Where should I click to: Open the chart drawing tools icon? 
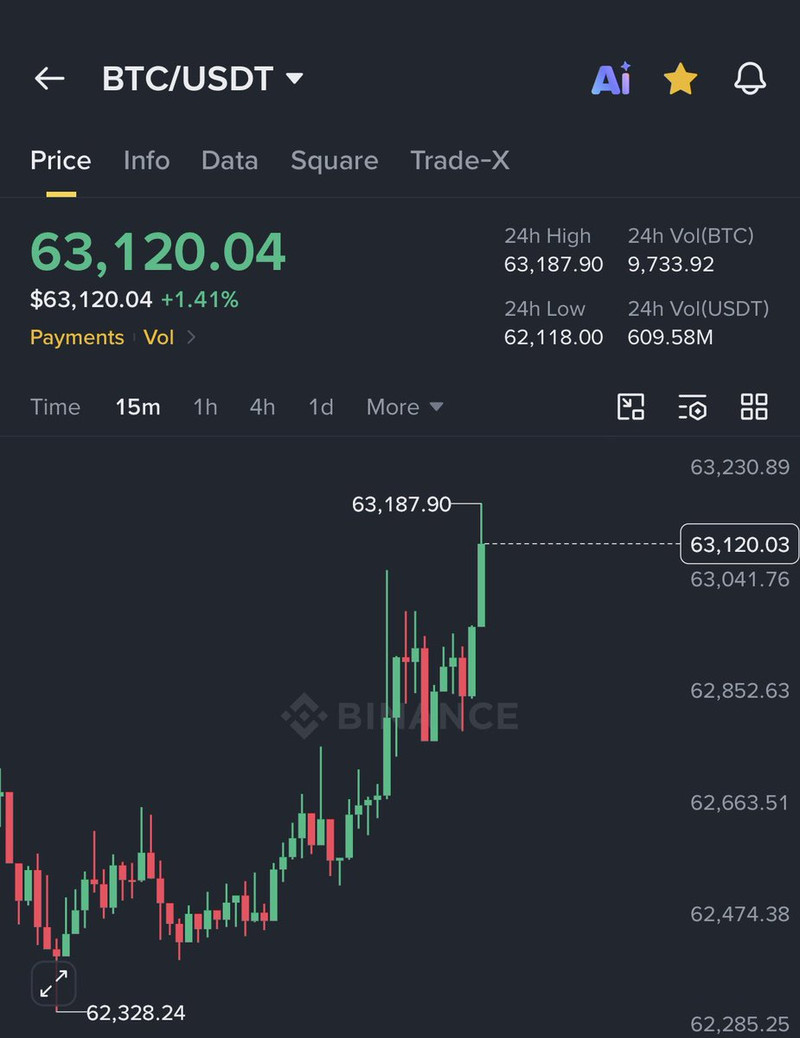(x=630, y=406)
